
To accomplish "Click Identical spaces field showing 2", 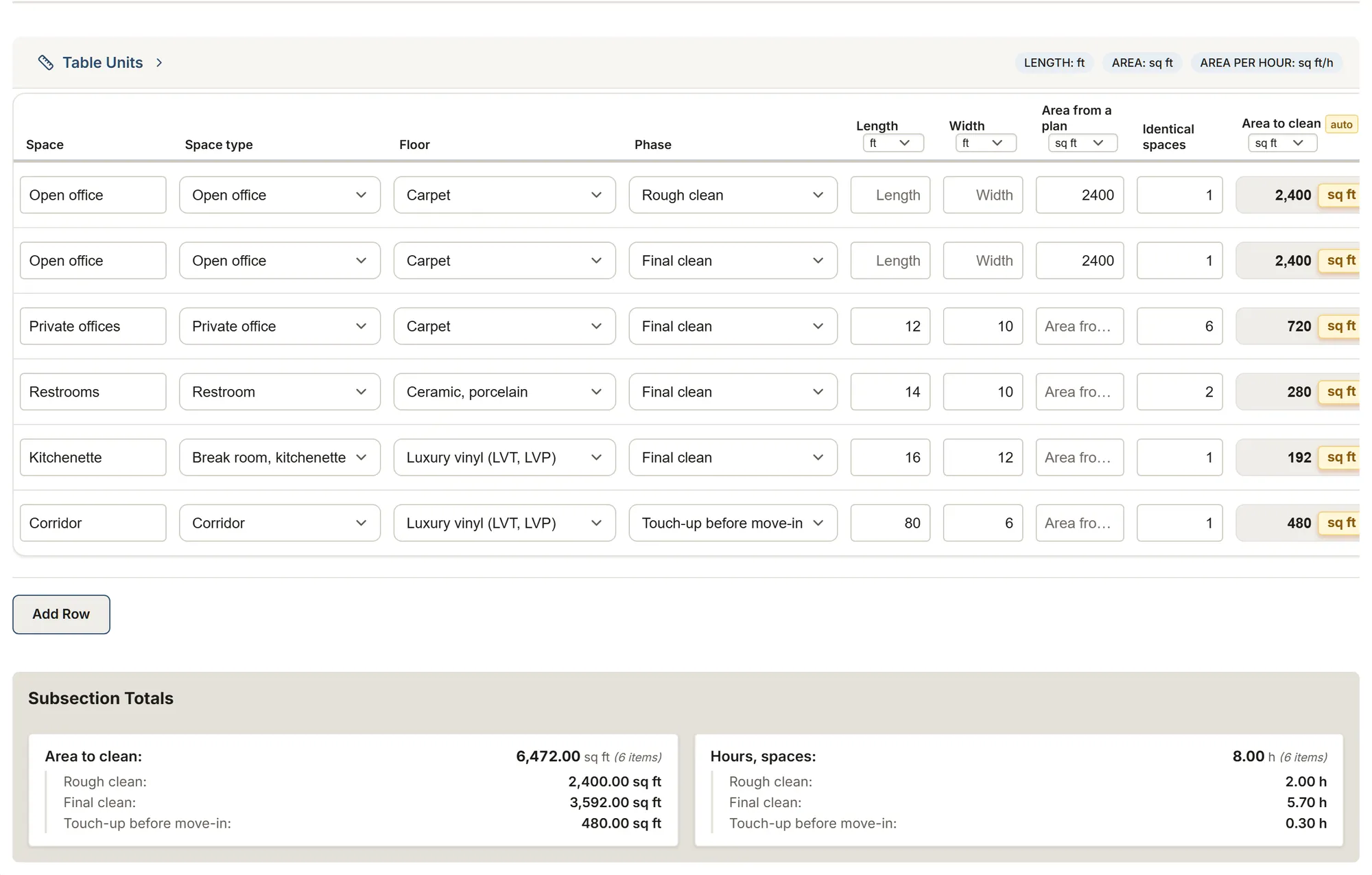I will coord(1179,392).
